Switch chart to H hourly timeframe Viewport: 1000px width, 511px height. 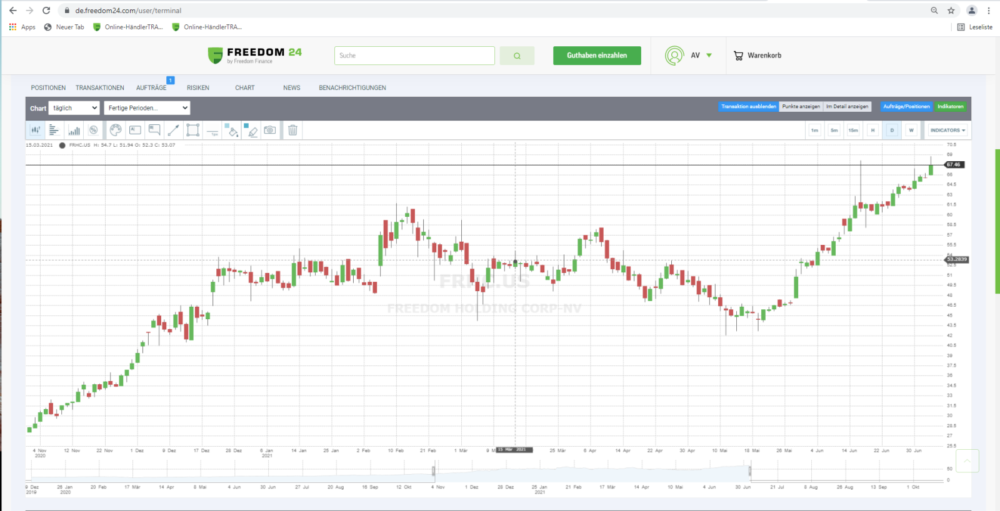(x=872, y=130)
